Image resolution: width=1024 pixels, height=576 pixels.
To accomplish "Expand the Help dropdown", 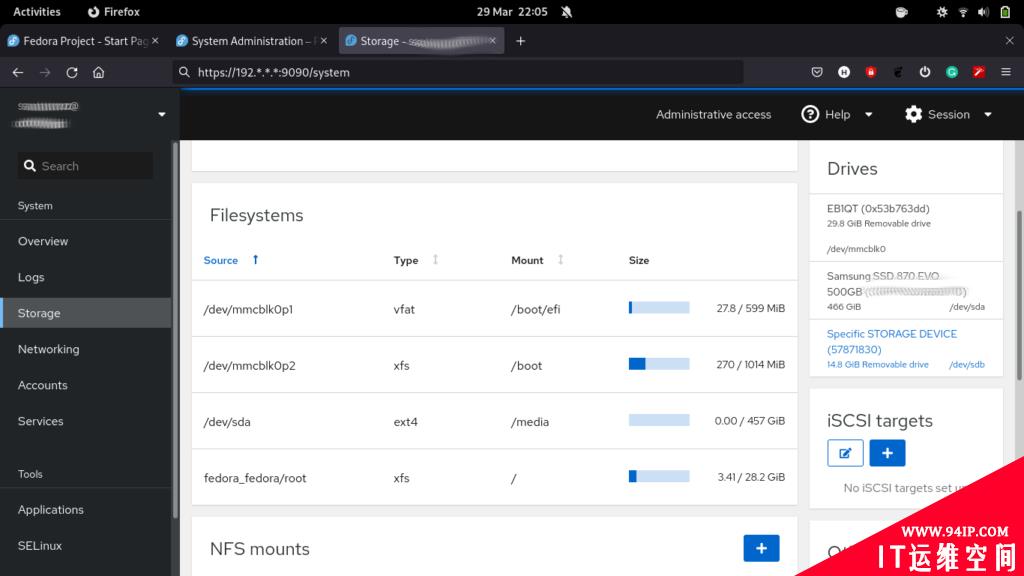I will (x=869, y=115).
